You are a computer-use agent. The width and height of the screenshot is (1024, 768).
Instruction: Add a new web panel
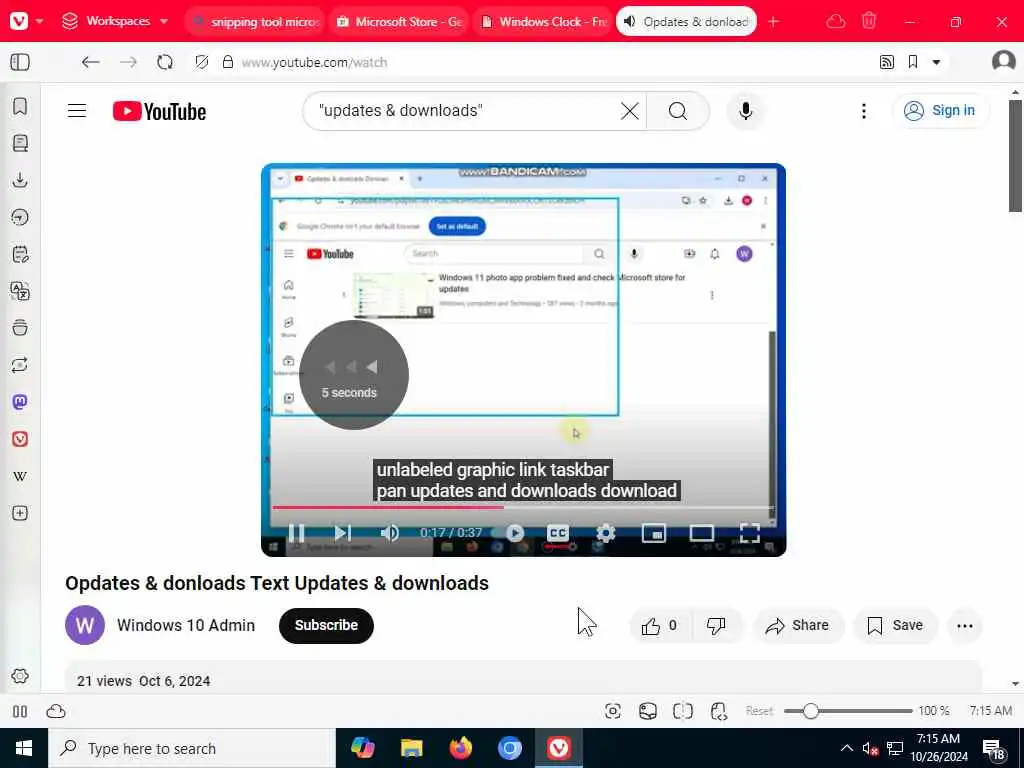[x=20, y=513]
